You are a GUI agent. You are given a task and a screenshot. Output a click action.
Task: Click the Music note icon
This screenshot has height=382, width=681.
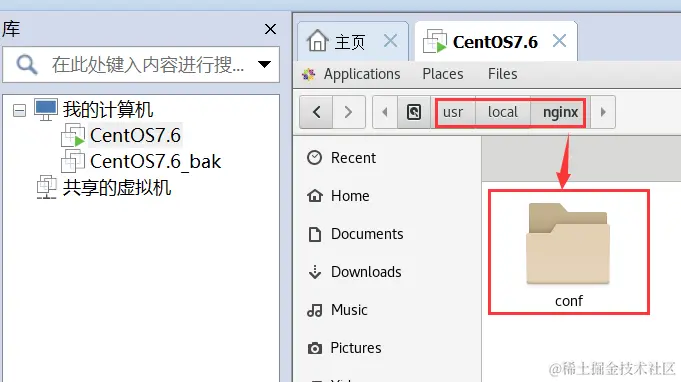click(315, 310)
